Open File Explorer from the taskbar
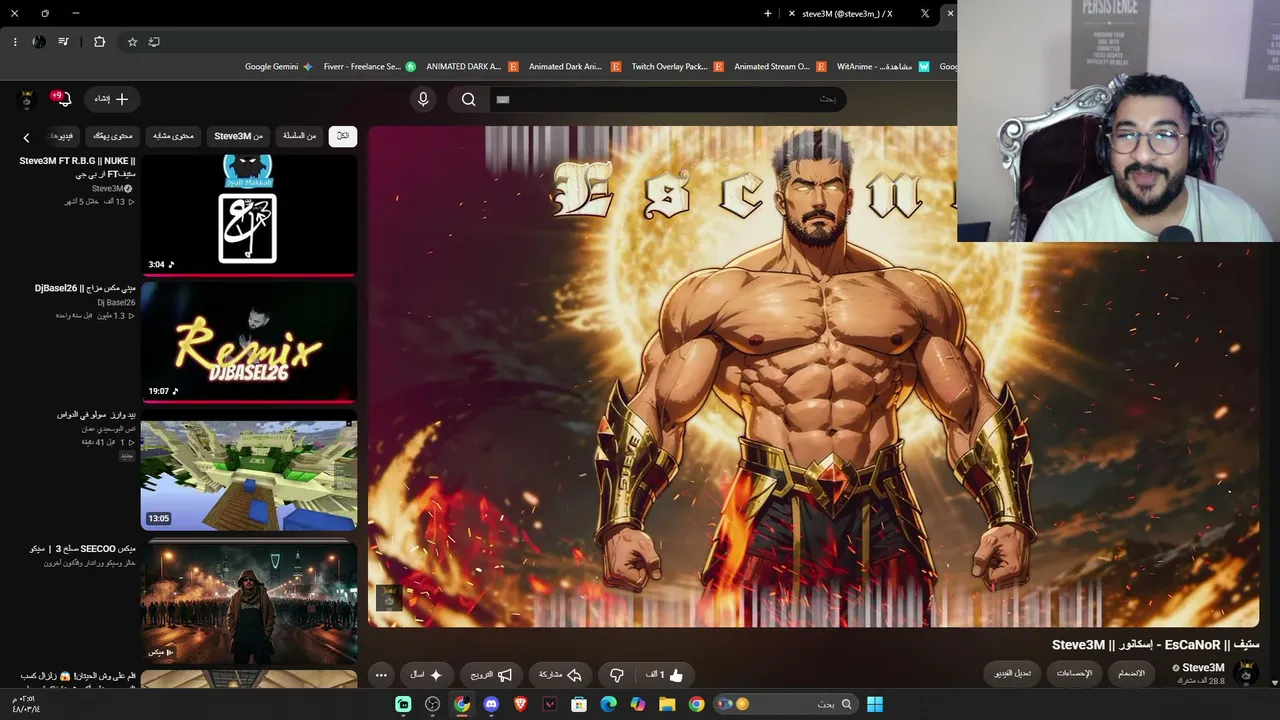 click(x=667, y=704)
